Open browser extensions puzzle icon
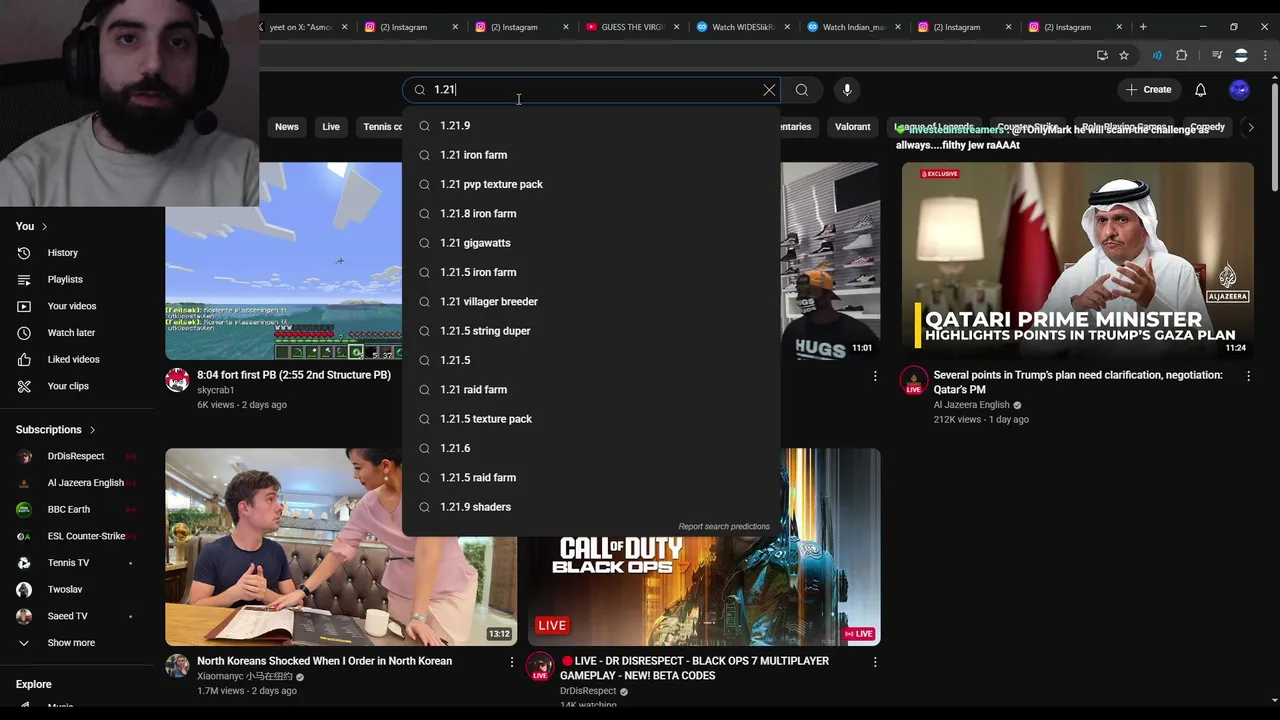Screen dimensions: 1280x720 [1181, 56]
